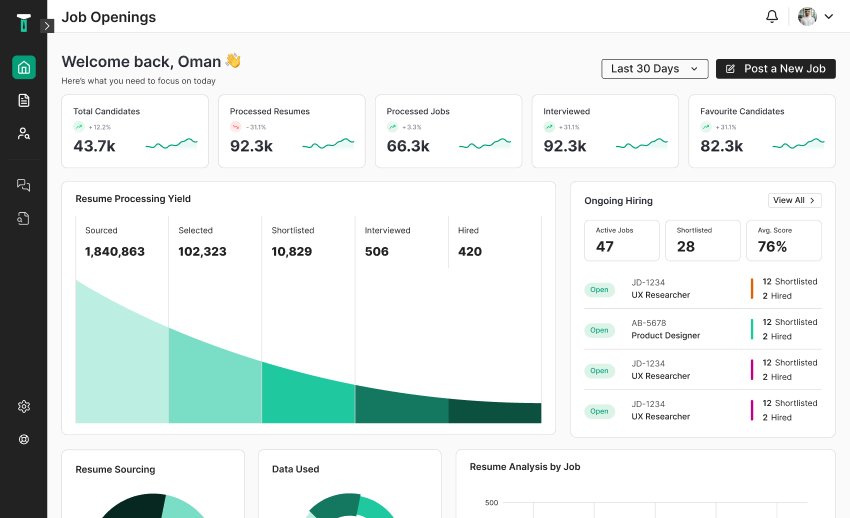The width and height of the screenshot is (850, 518).
Task: Open the help support sidebar icon
Action: [24, 439]
